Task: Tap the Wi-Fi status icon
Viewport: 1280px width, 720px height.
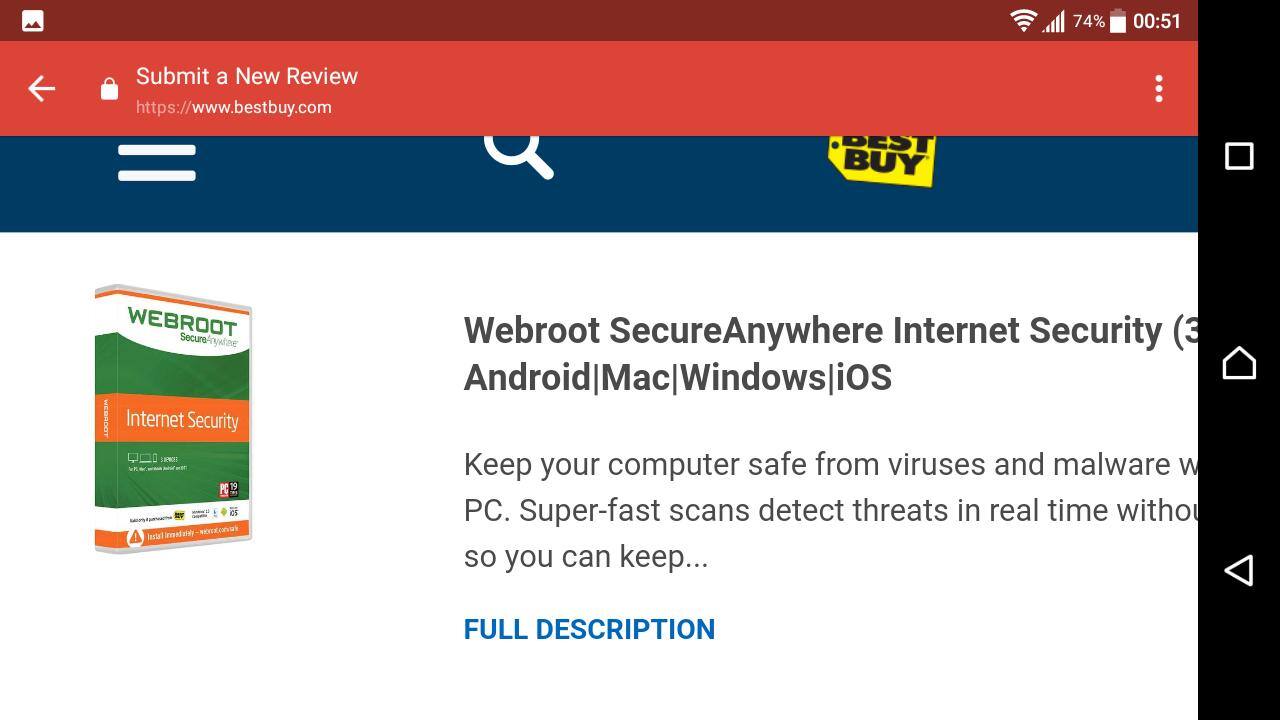Action: [x=1023, y=21]
